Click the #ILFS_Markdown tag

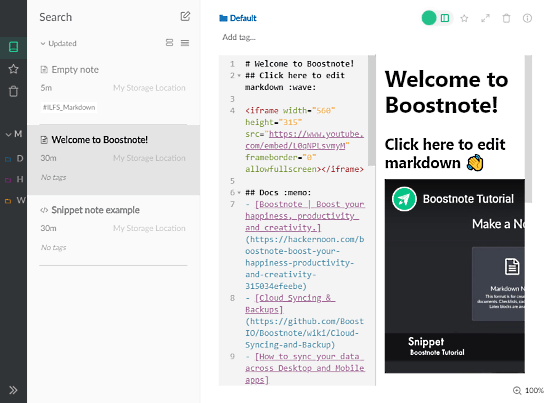[x=69, y=107]
